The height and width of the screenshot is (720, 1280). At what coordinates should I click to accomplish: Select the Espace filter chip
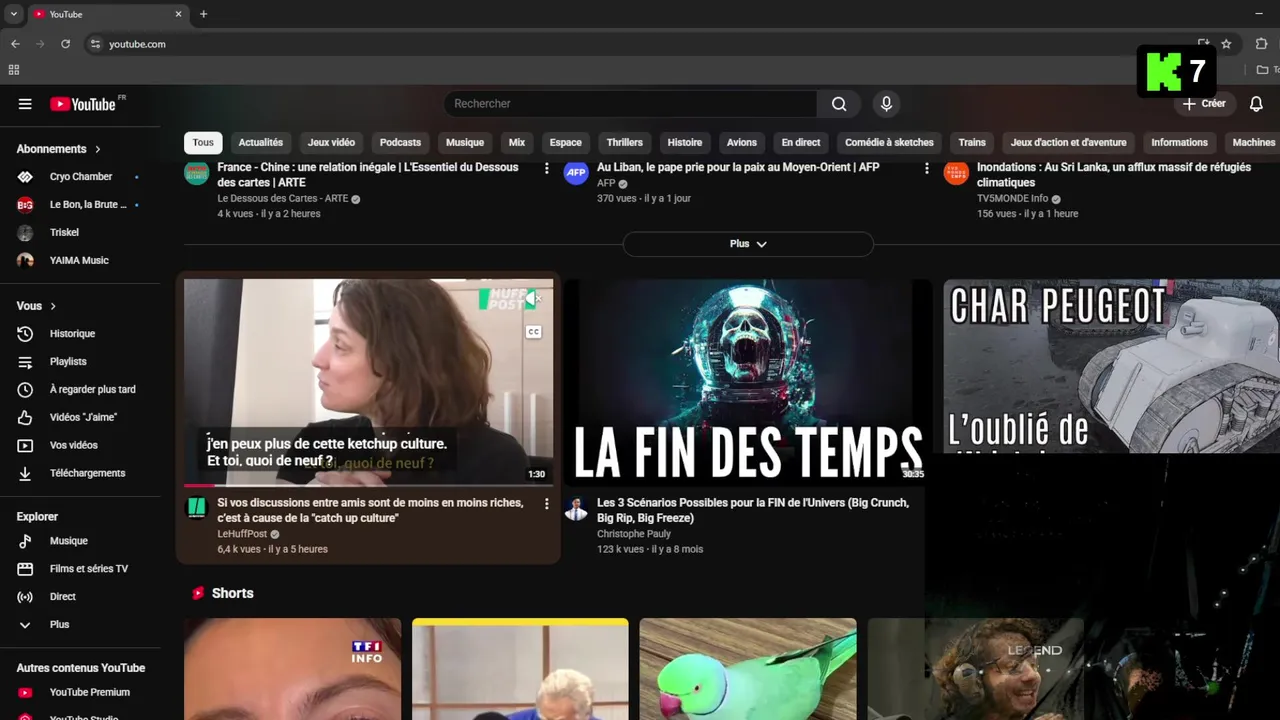click(566, 142)
